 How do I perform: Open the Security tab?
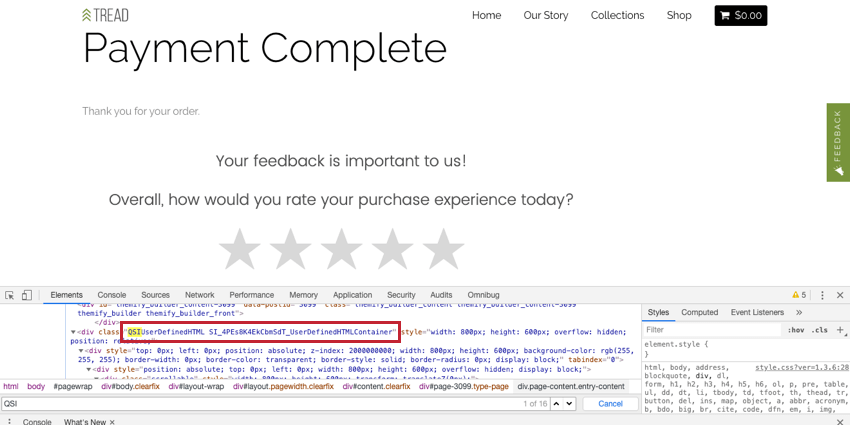[401, 295]
